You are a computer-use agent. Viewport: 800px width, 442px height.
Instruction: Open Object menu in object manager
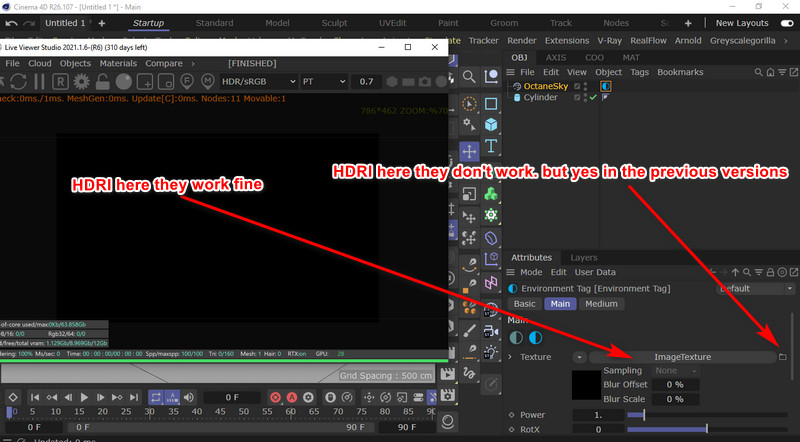608,72
